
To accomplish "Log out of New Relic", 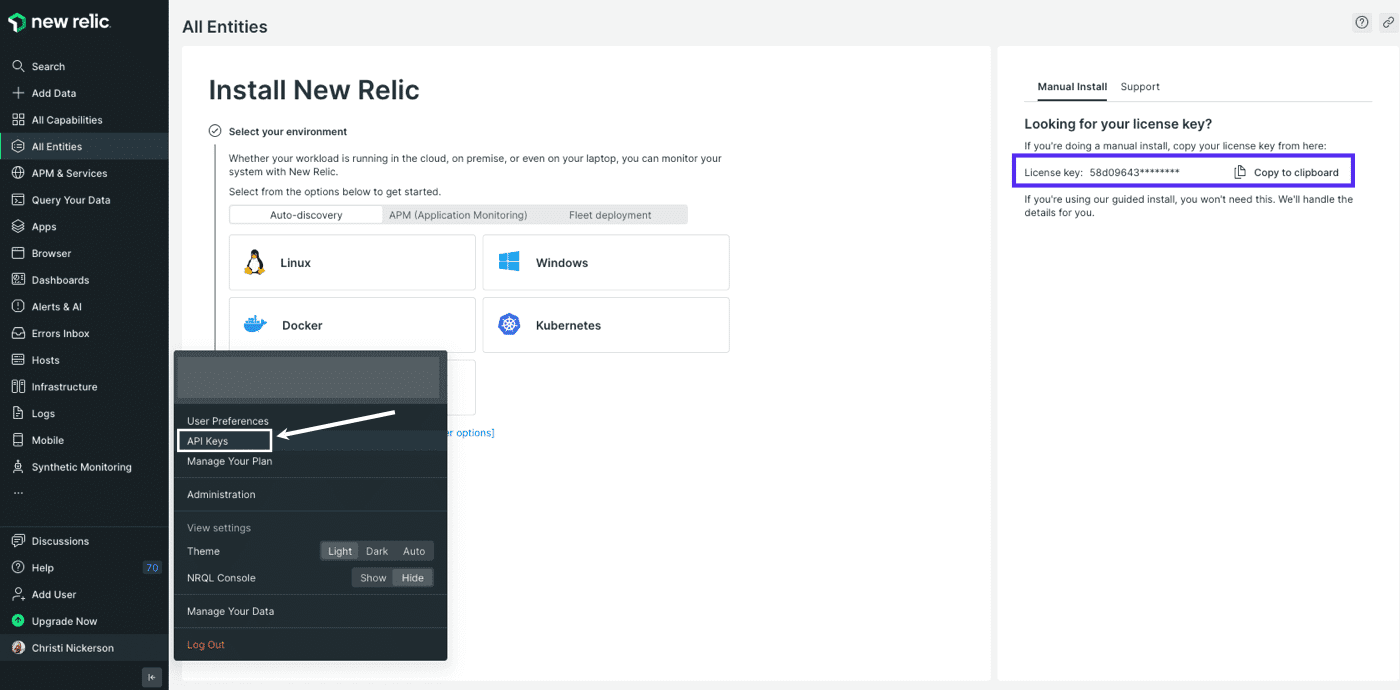I will click(x=205, y=644).
